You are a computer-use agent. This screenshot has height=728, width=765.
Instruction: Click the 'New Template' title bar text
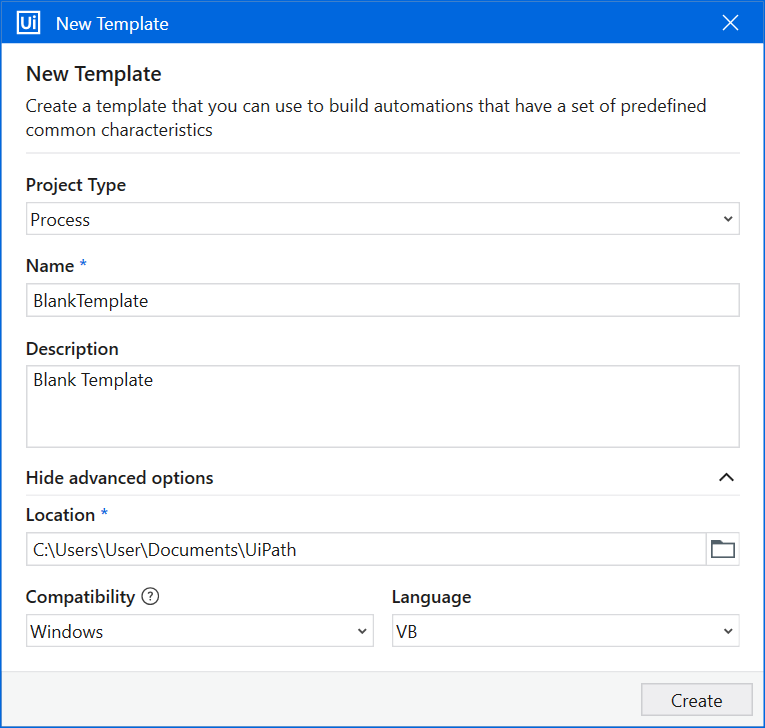112,23
